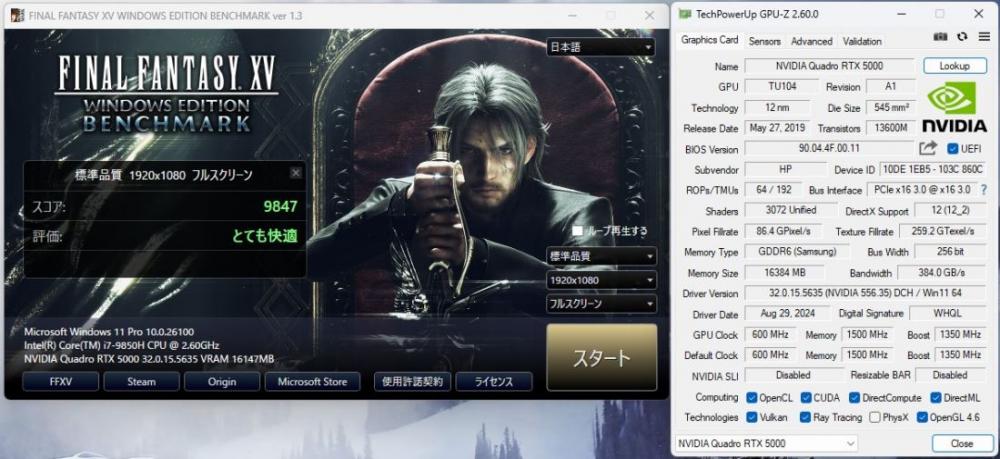This screenshot has width=1000, height=459.
Task: Toggle the CUDA checkbox
Action: (x=807, y=398)
